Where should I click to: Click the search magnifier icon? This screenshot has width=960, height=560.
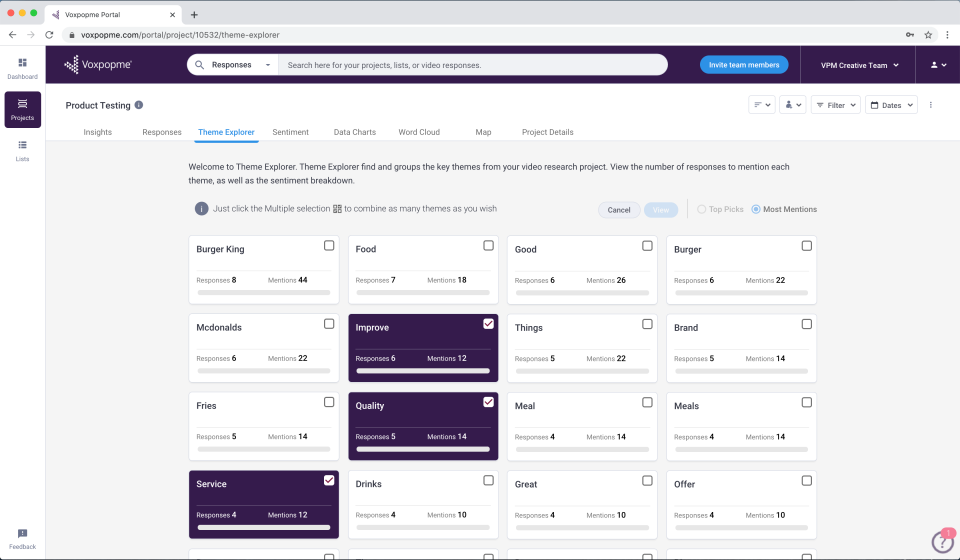pyautogui.click(x=200, y=65)
